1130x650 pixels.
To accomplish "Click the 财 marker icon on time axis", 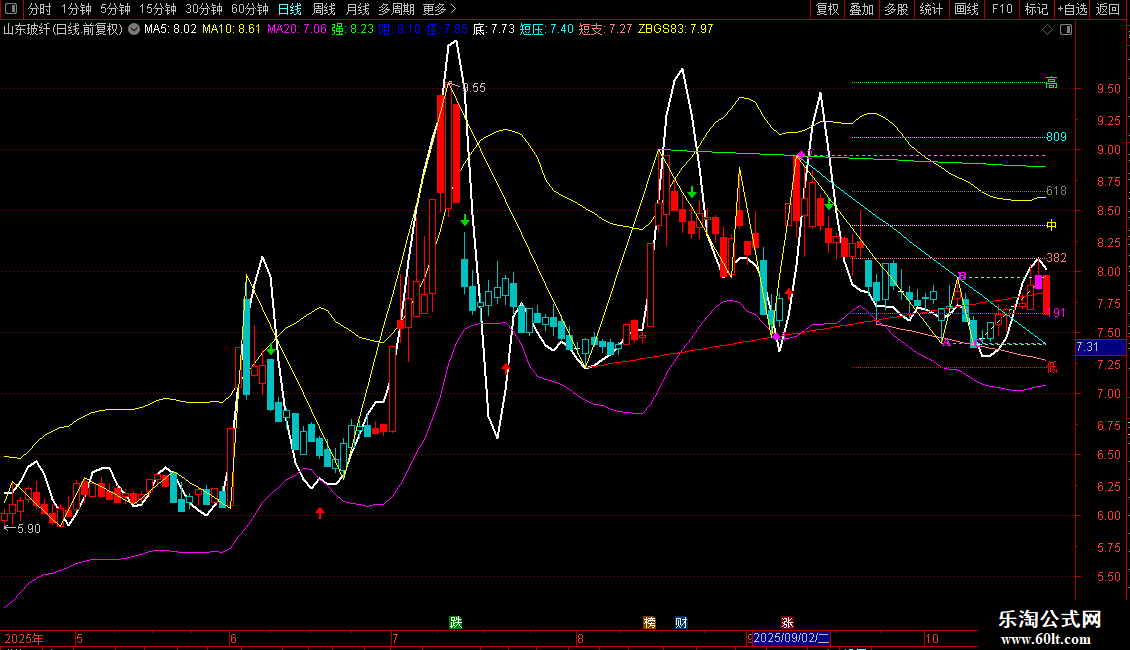I will tap(681, 622).
